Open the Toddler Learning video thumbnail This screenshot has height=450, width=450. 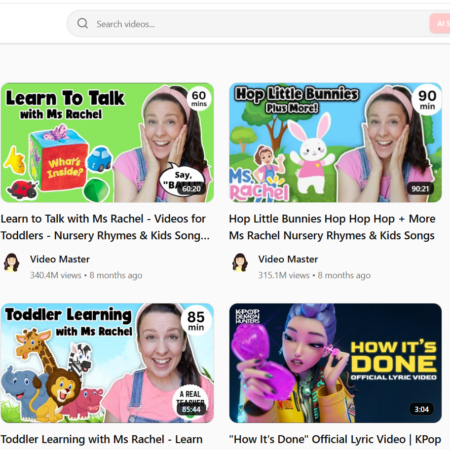(x=107, y=363)
